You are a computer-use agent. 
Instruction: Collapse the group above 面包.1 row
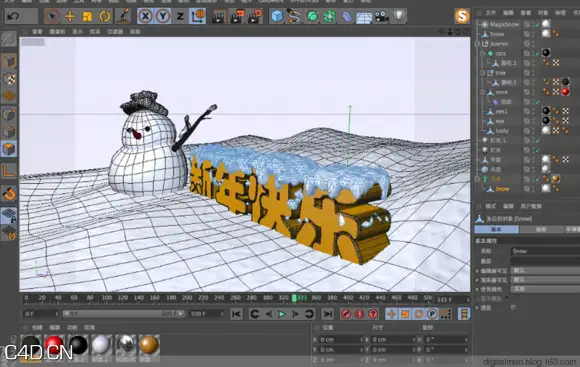coord(482,54)
